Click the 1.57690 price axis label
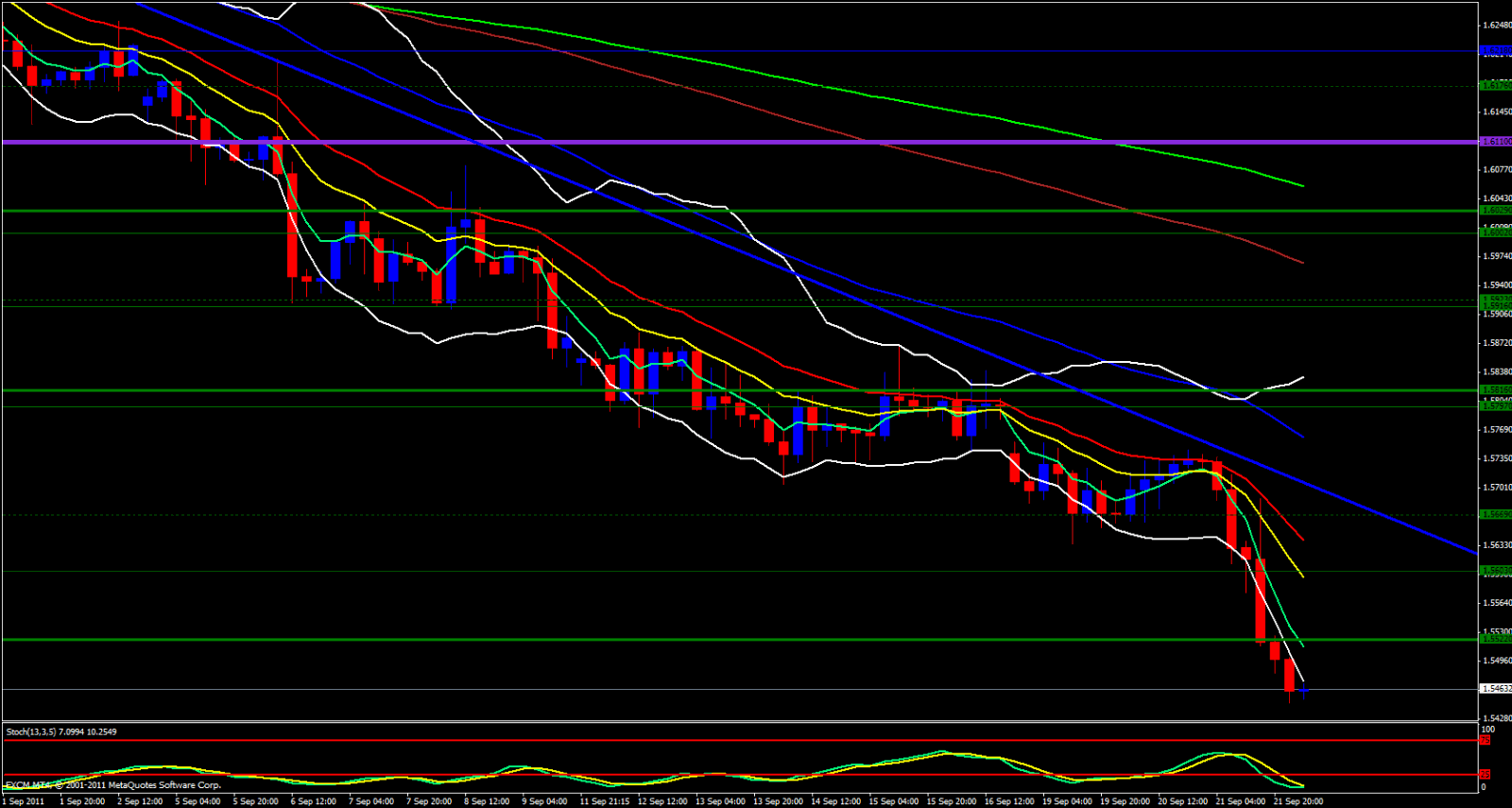 pos(1498,430)
